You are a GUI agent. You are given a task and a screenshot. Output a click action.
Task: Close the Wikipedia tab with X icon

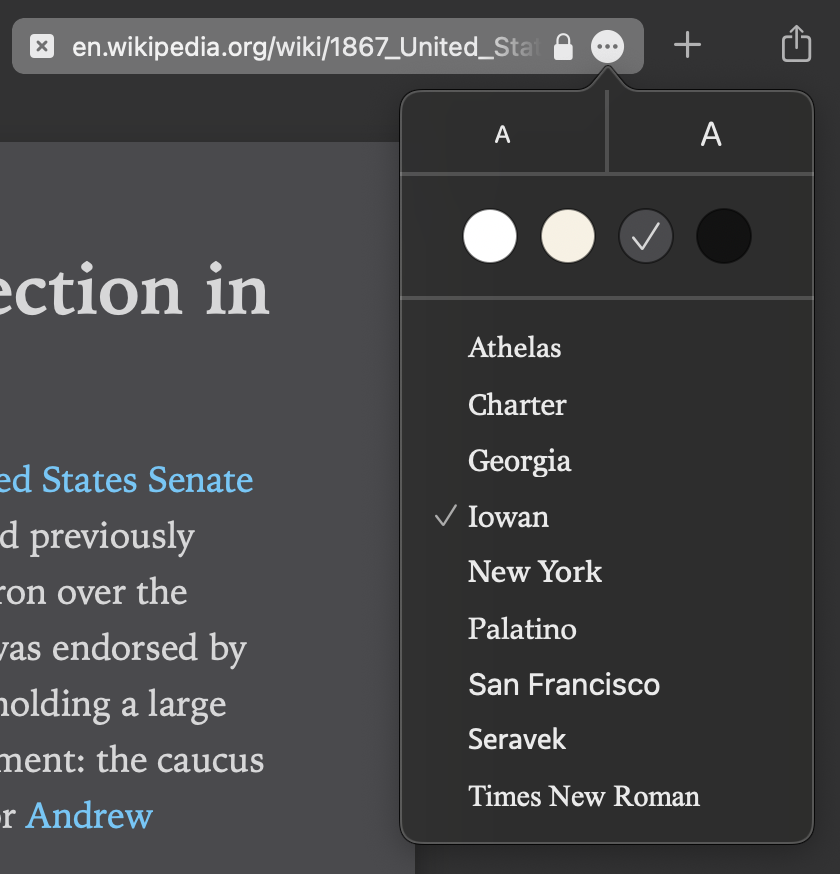pyautogui.click(x=41, y=46)
